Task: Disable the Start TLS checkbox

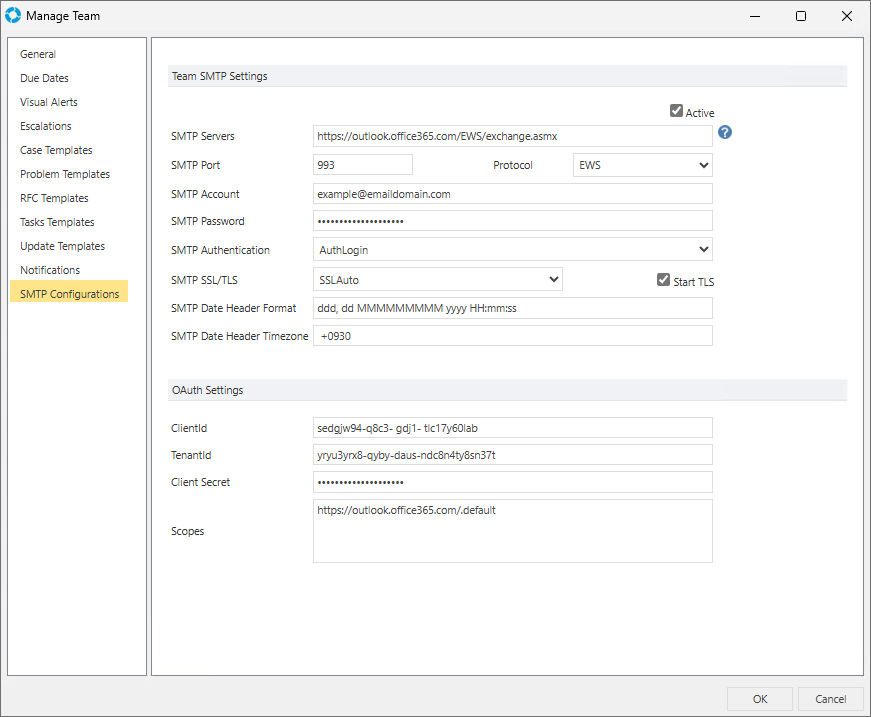Action: pyautogui.click(x=663, y=280)
